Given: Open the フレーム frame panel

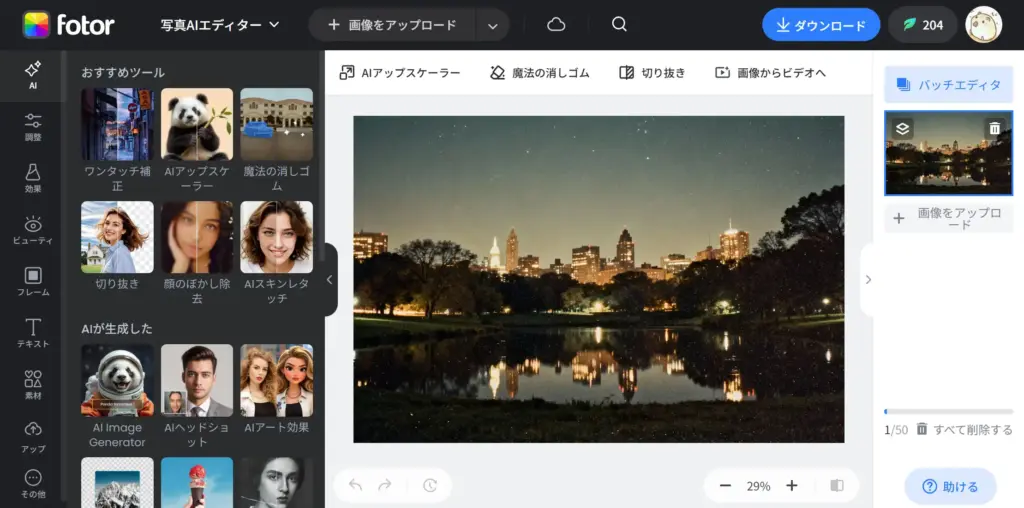Looking at the screenshot, I should pos(33,281).
